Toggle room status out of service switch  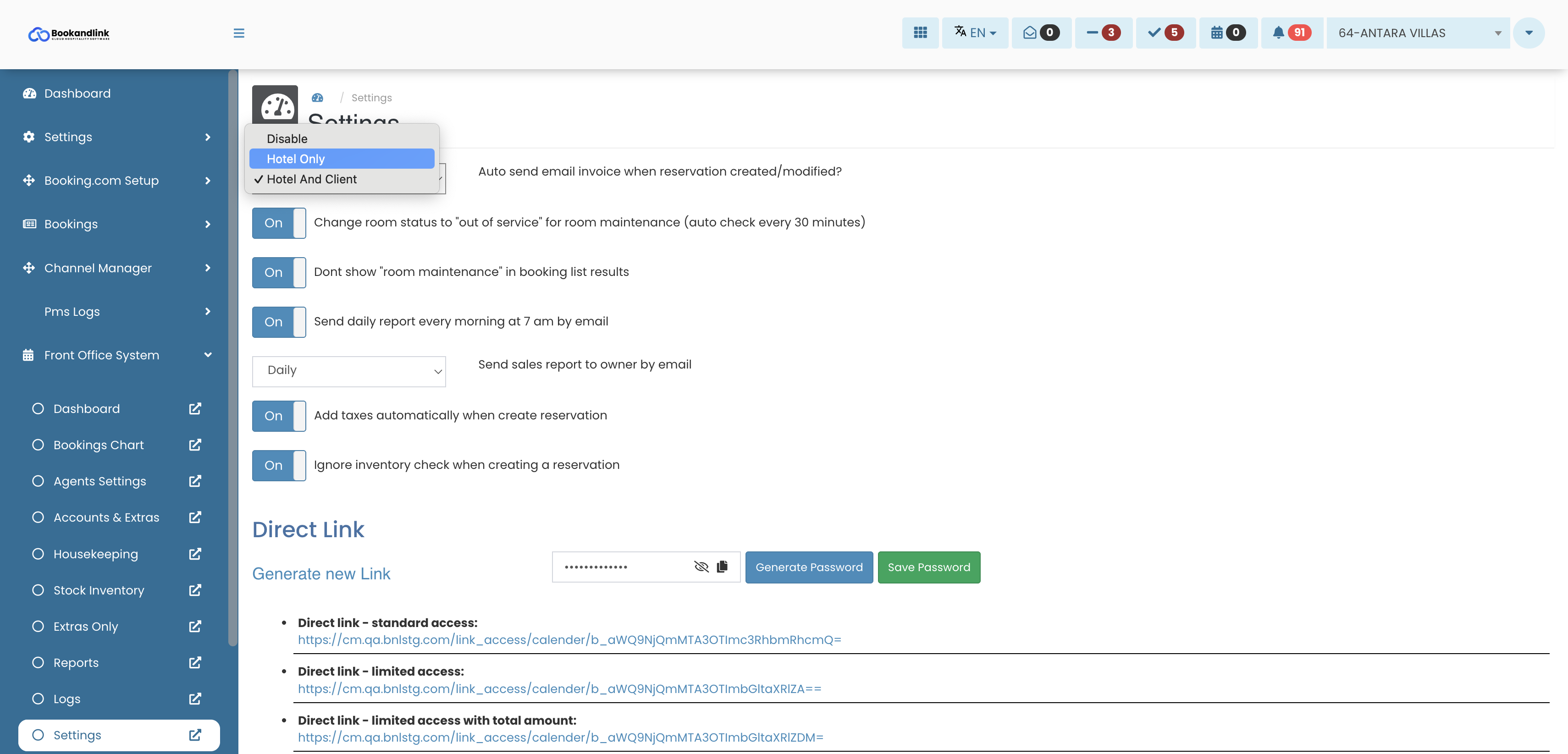279,223
